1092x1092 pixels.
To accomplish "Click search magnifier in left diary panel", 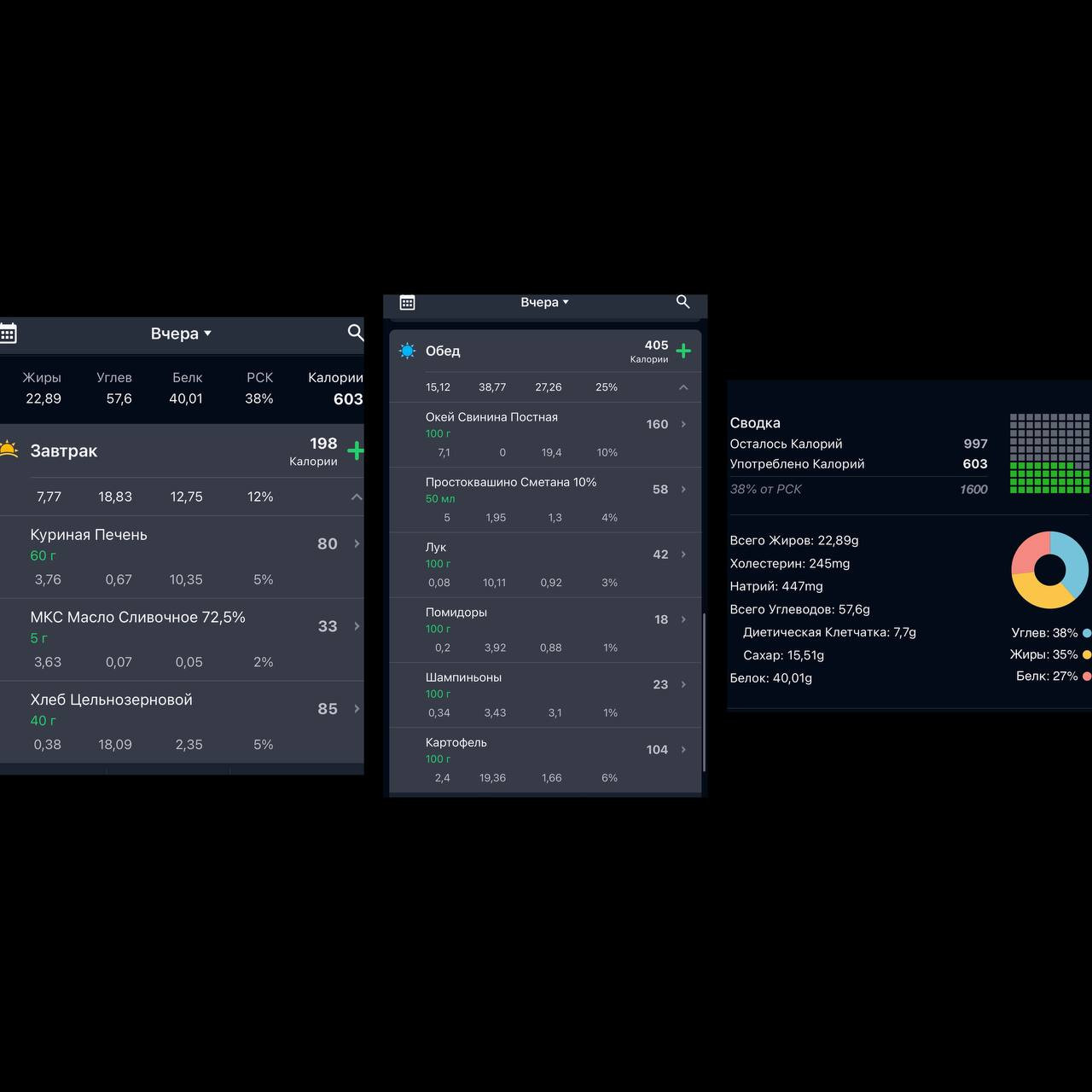I will click(356, 333).
